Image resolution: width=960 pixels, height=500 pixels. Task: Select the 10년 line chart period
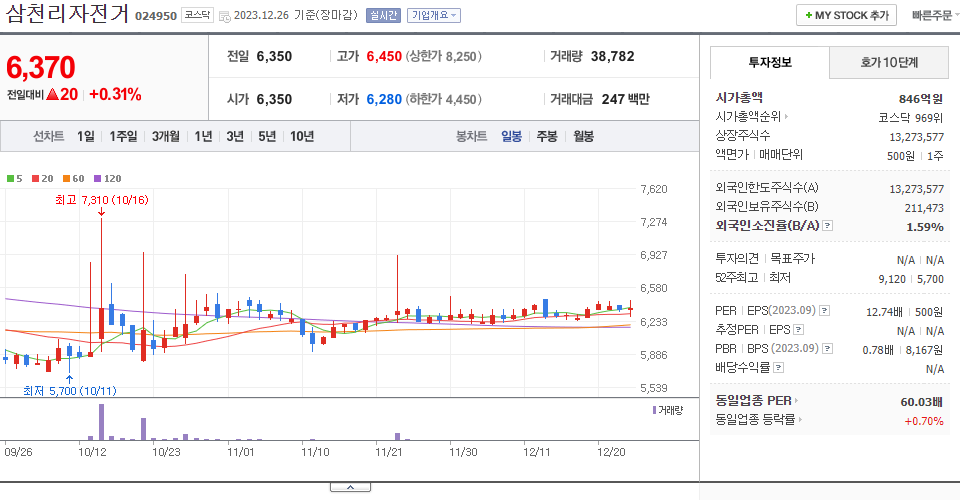coord(302,136)
